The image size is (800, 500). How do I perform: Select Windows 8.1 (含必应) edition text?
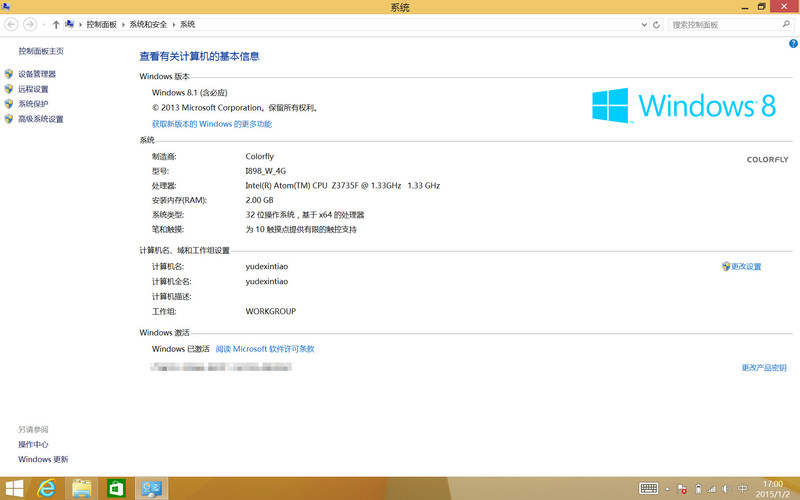click(189, 93)
